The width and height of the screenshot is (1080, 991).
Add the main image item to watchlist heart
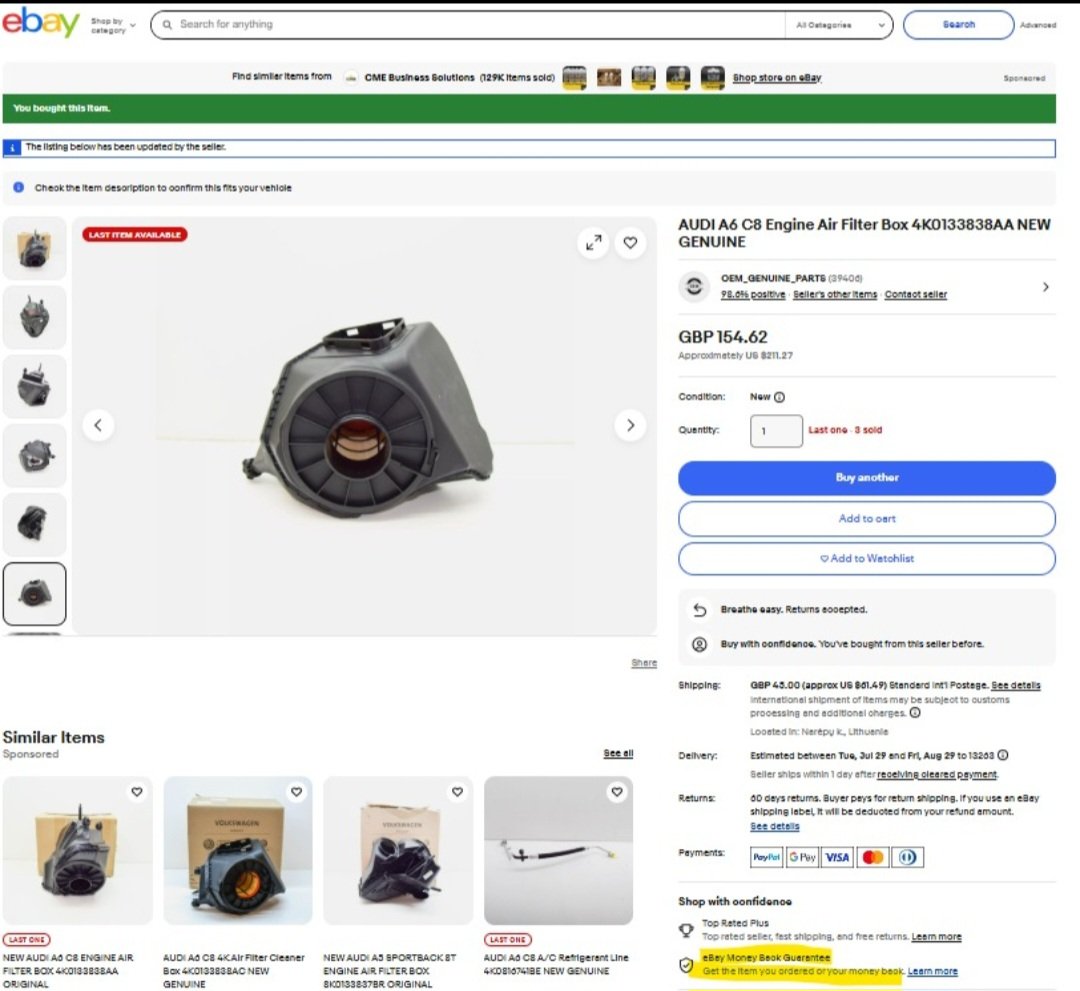coord(630,242)
